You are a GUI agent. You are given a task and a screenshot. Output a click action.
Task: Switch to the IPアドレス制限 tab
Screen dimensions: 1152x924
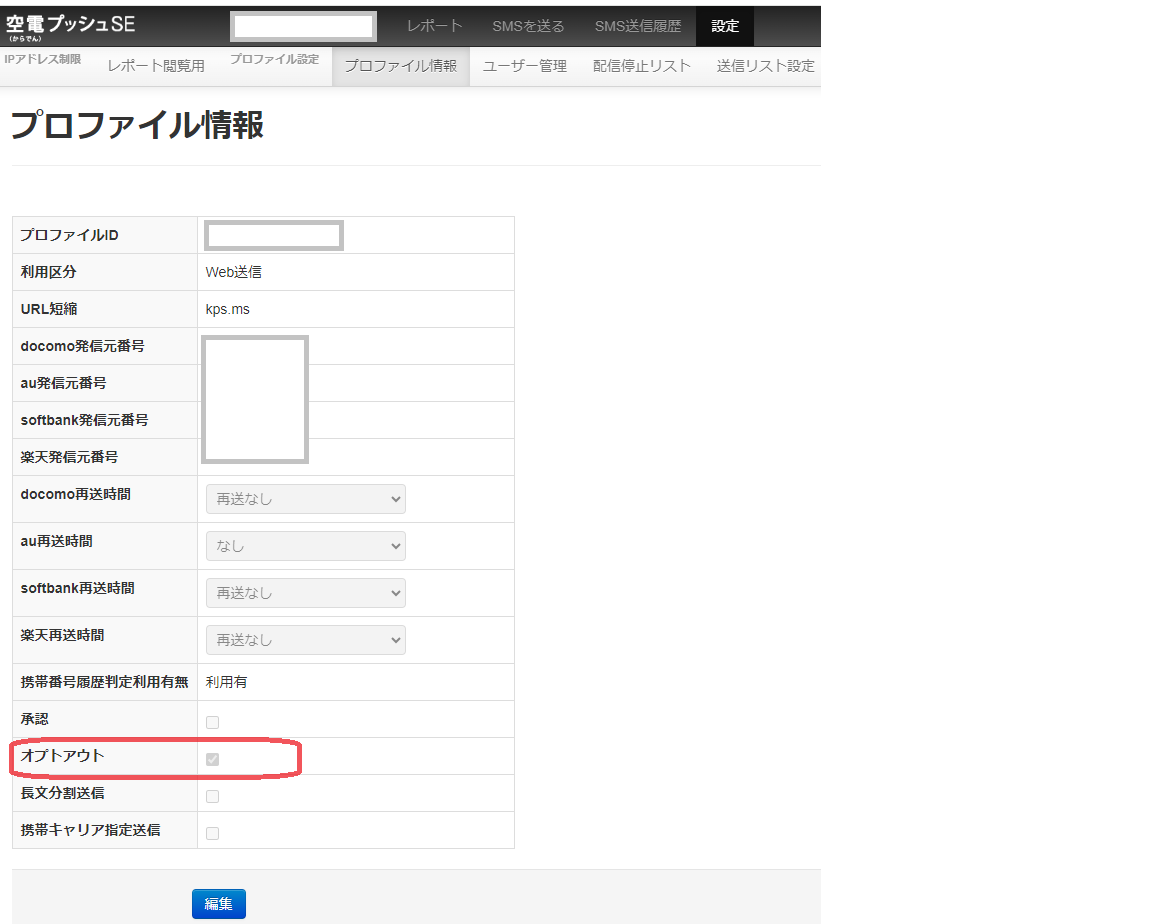click(x=43, y=59)
